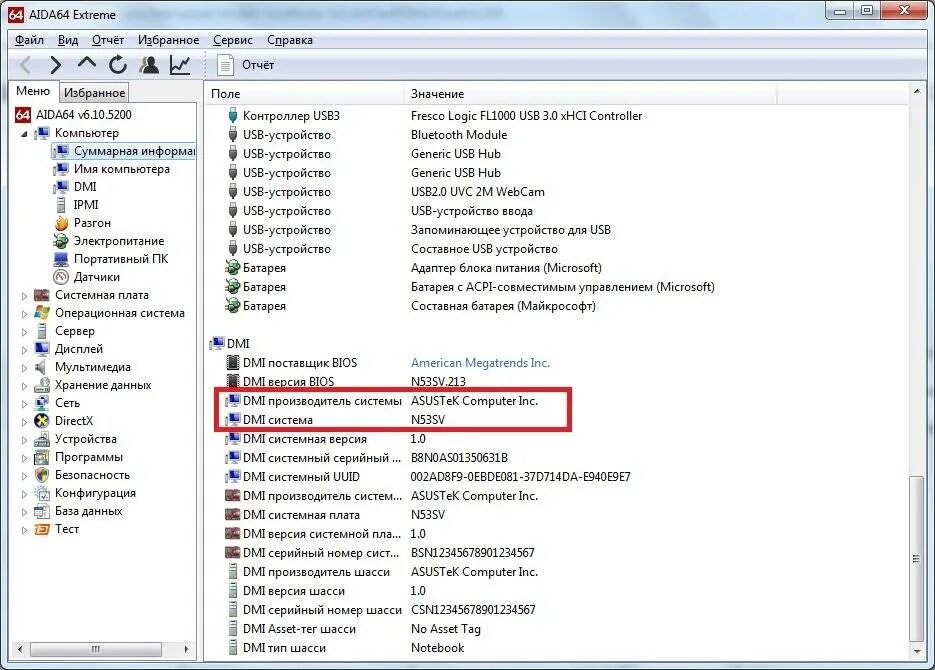Click the Операционная система Windows icon
935x670 pixels.
click(x=42, y=313)
